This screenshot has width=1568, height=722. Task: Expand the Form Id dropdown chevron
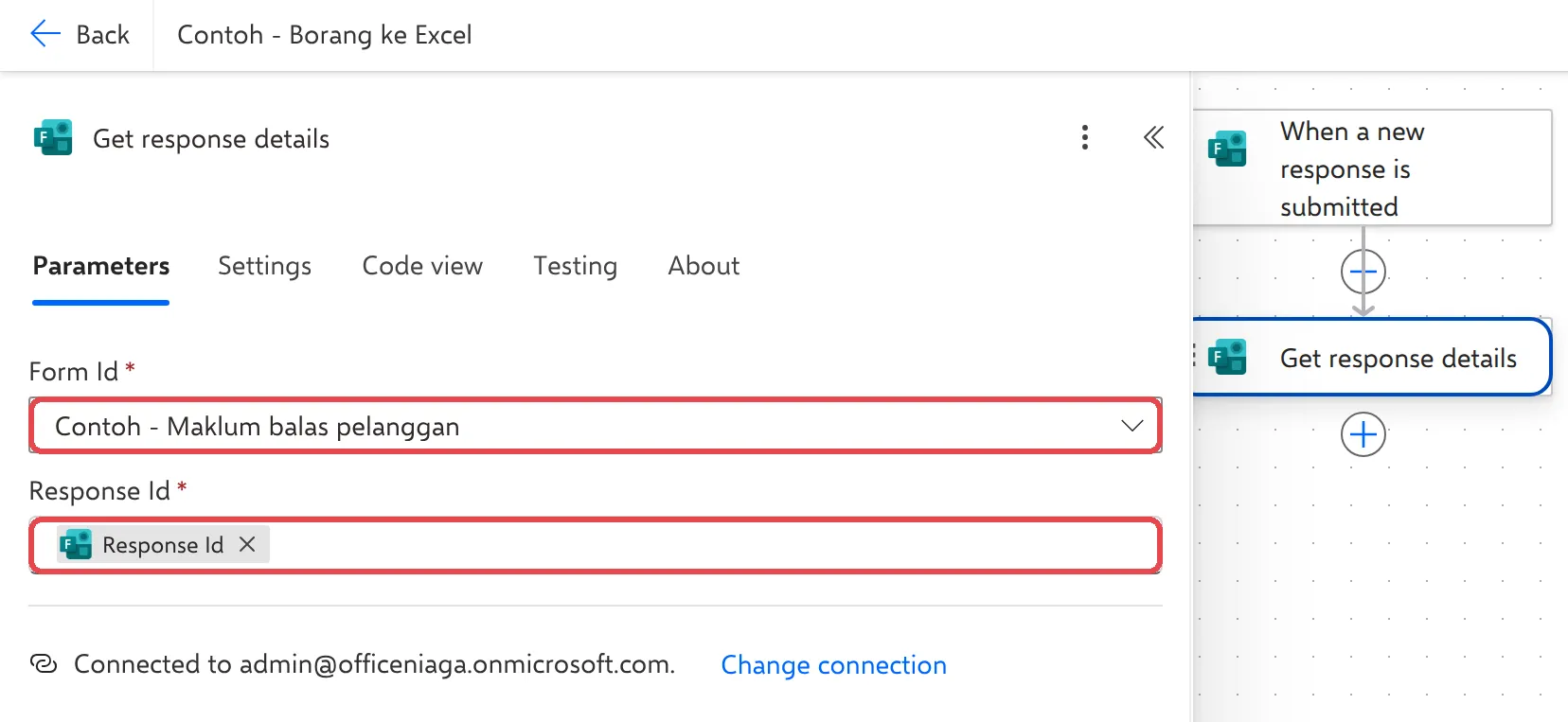[1131, 426]
